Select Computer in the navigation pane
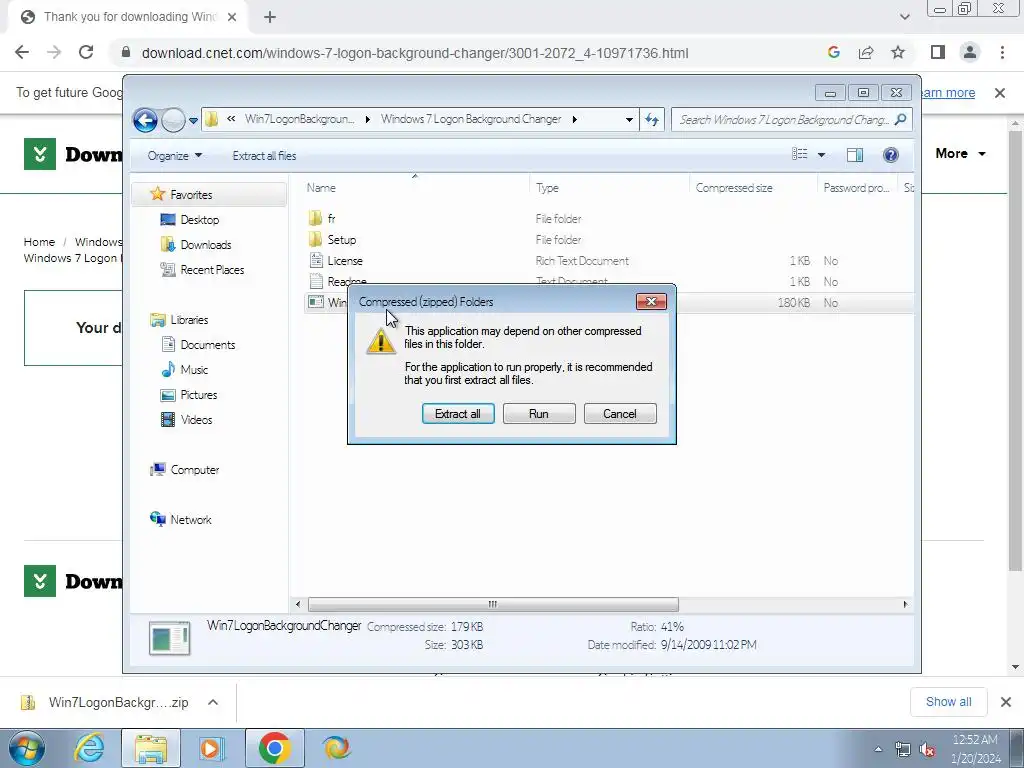Viewport: 1024px width, 768px height. (x=195, y=470)
